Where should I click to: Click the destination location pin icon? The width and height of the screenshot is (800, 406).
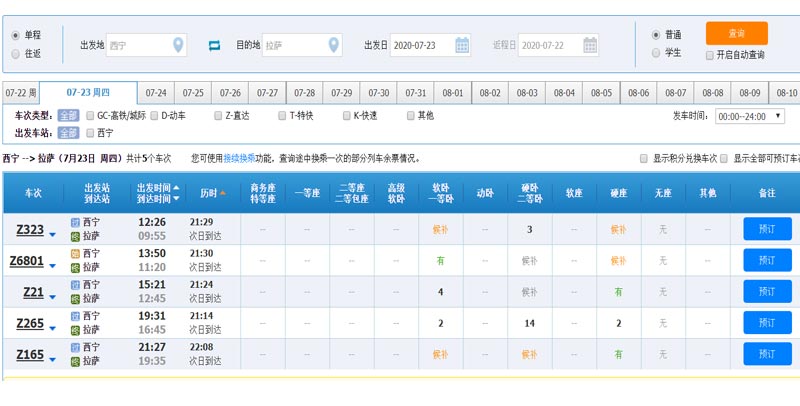click(x=334, y=45)
